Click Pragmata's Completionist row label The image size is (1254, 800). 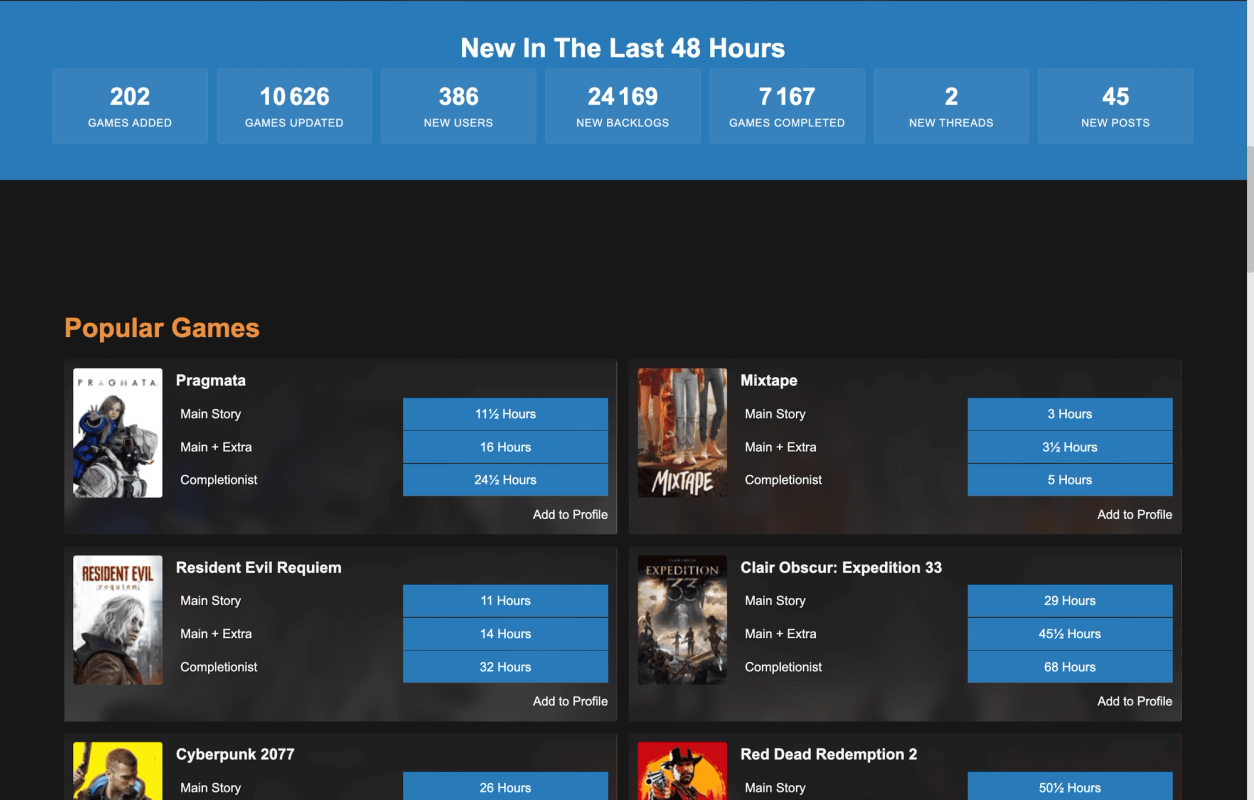219,480
